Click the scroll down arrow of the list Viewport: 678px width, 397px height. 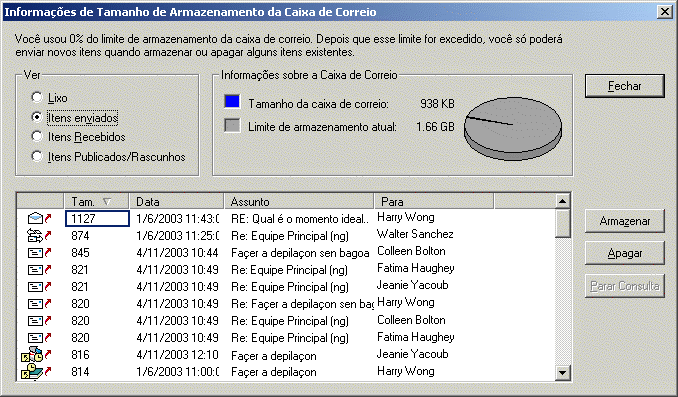tap(562, 372)
